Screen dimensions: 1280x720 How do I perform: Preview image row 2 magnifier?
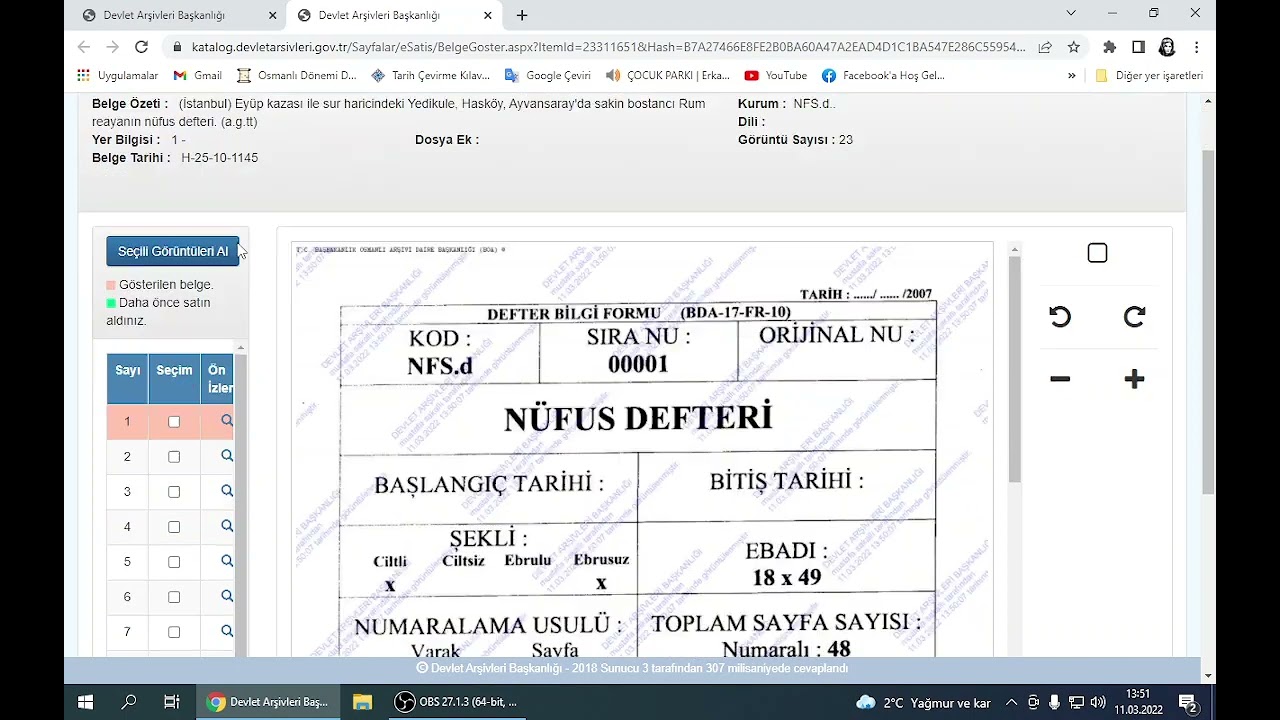[227, 456]
